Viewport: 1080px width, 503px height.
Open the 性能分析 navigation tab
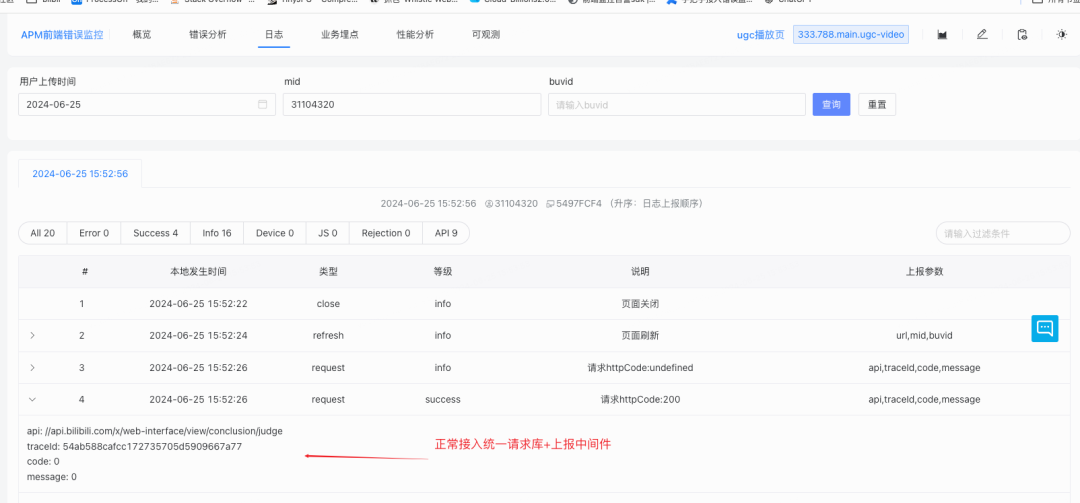[415, 34]
